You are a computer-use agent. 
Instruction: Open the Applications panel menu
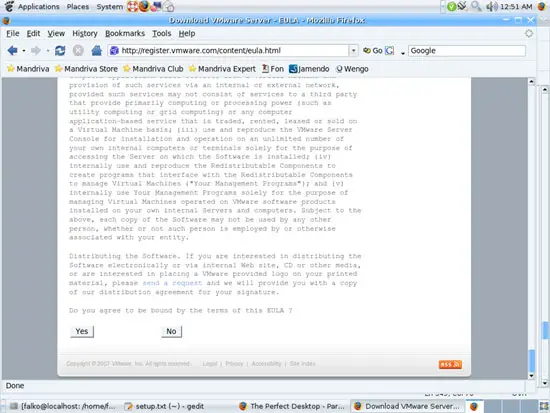pos(39,6)
